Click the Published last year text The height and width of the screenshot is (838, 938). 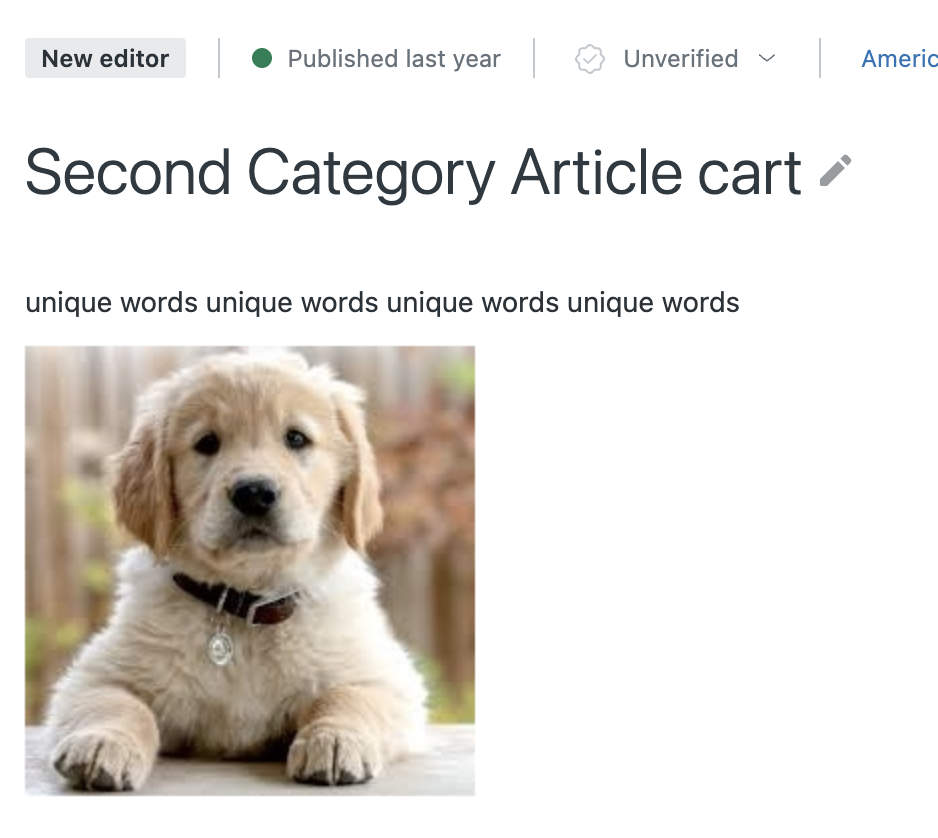394,59
